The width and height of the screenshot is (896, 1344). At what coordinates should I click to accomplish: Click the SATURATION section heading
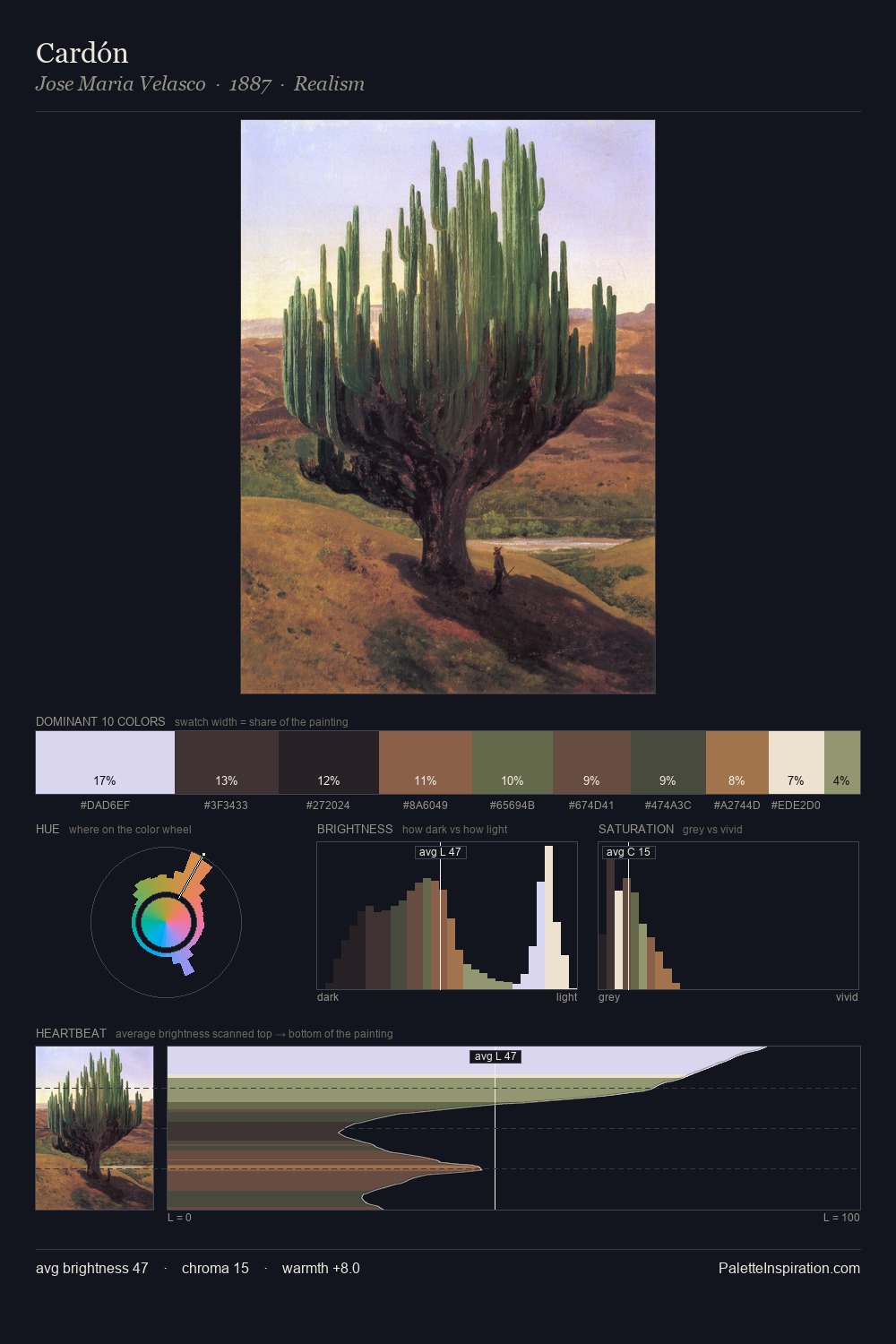tap(636, 829)
